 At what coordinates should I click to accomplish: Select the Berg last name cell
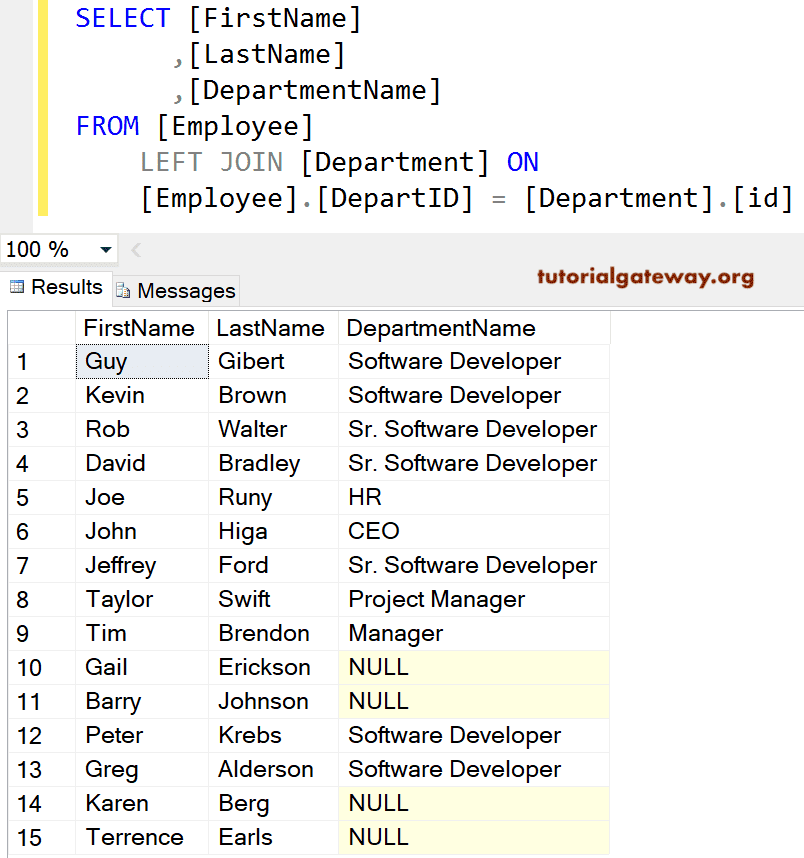pos(273,803)
